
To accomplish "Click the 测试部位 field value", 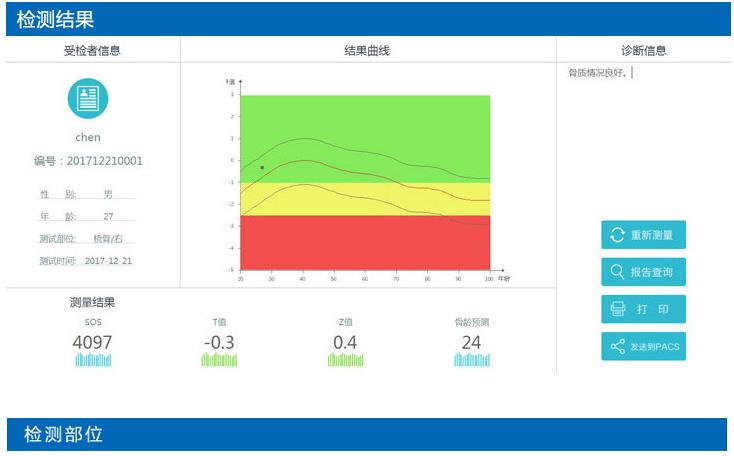I will (x=110, y=238).
